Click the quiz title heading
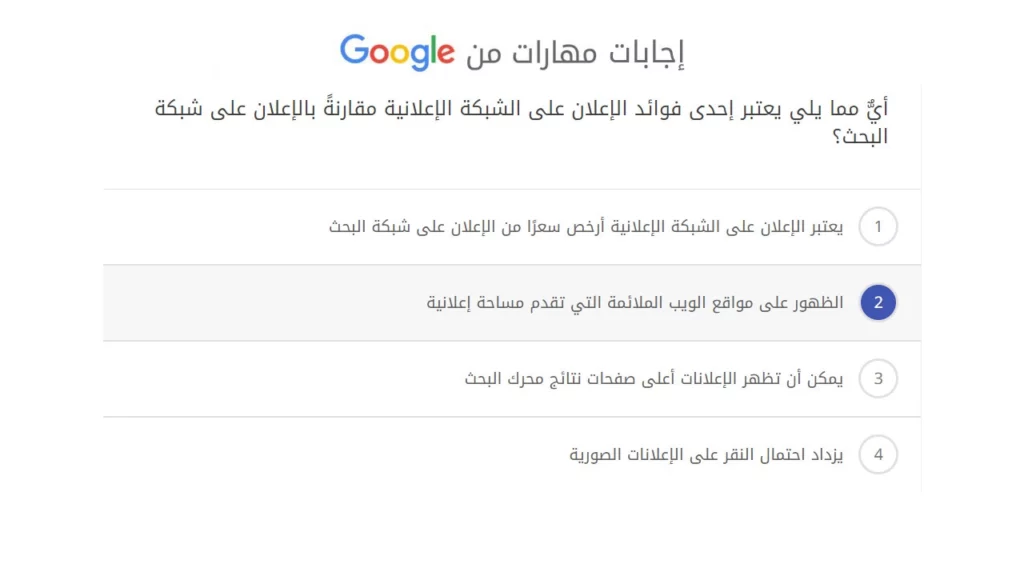The height and width of the screenshot is (576, 1024). 512,51
